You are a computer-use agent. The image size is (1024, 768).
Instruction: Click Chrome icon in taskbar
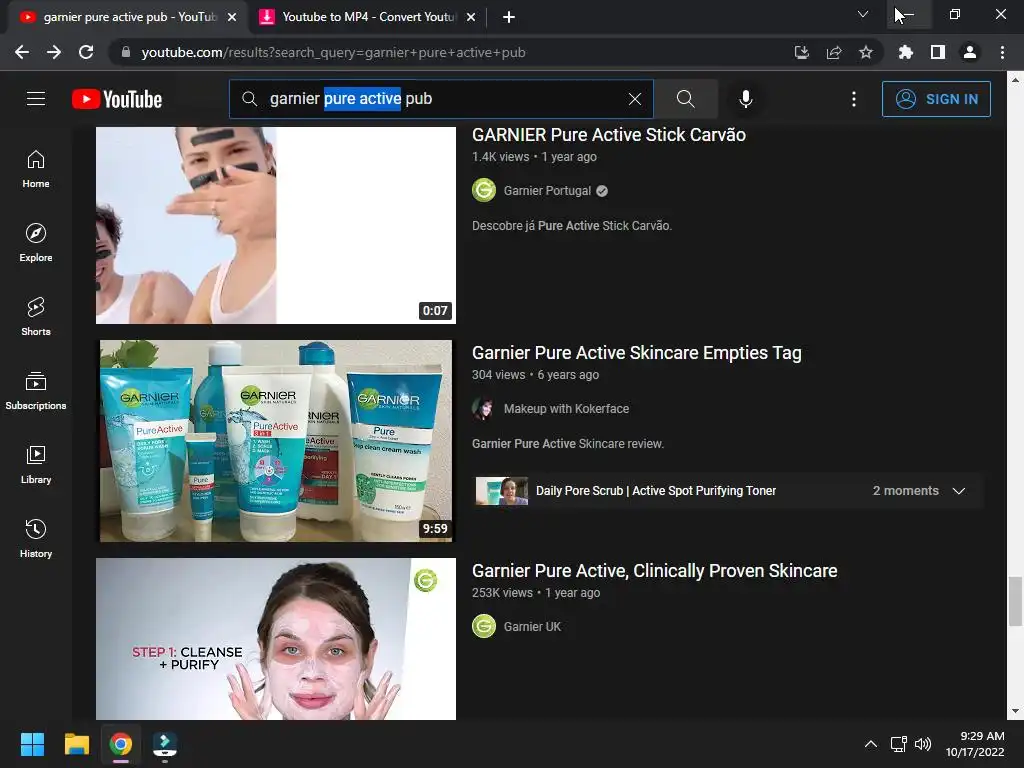(121, 744)
